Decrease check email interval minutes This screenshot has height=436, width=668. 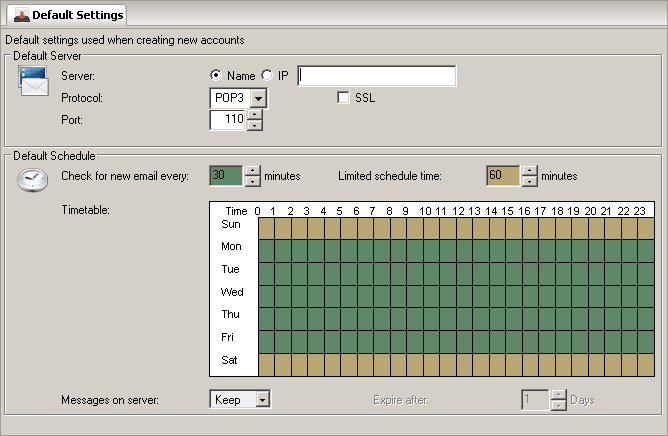[x=252, y=181]
